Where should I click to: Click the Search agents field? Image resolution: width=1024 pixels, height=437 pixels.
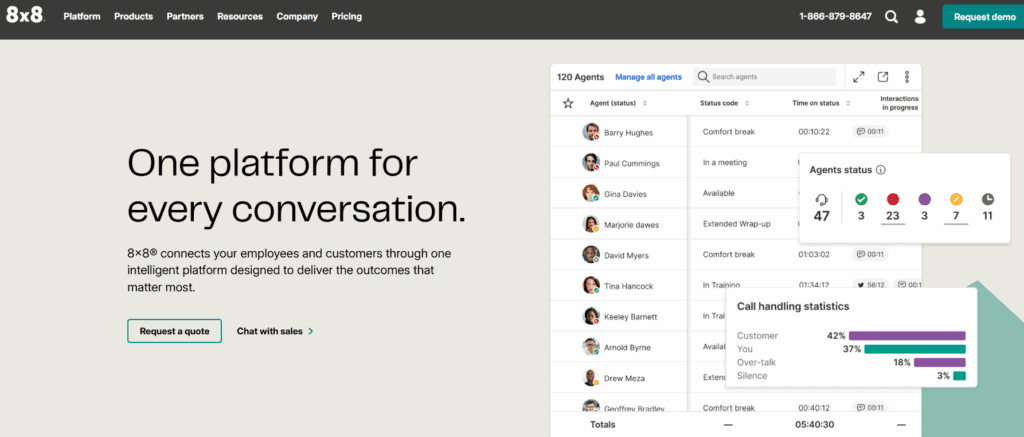tap(770, 77)
